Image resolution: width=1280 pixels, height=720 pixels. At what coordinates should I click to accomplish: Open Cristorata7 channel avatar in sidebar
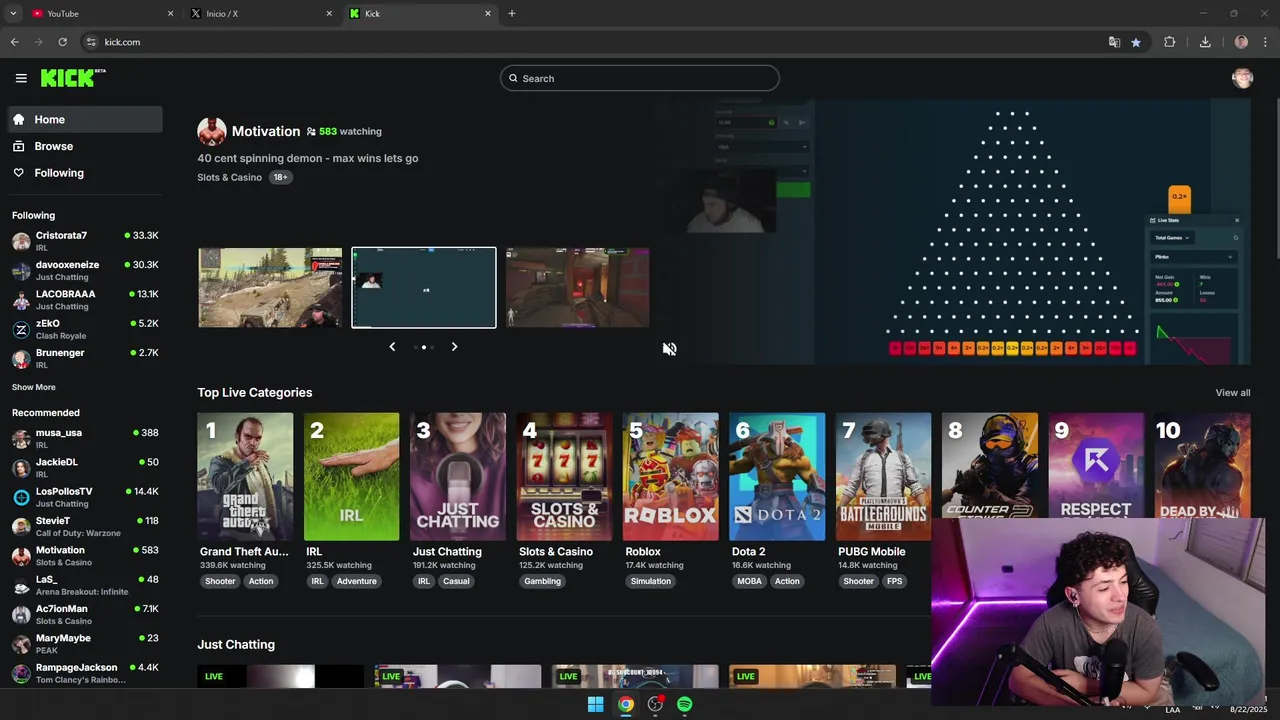[x=21, y=241]
